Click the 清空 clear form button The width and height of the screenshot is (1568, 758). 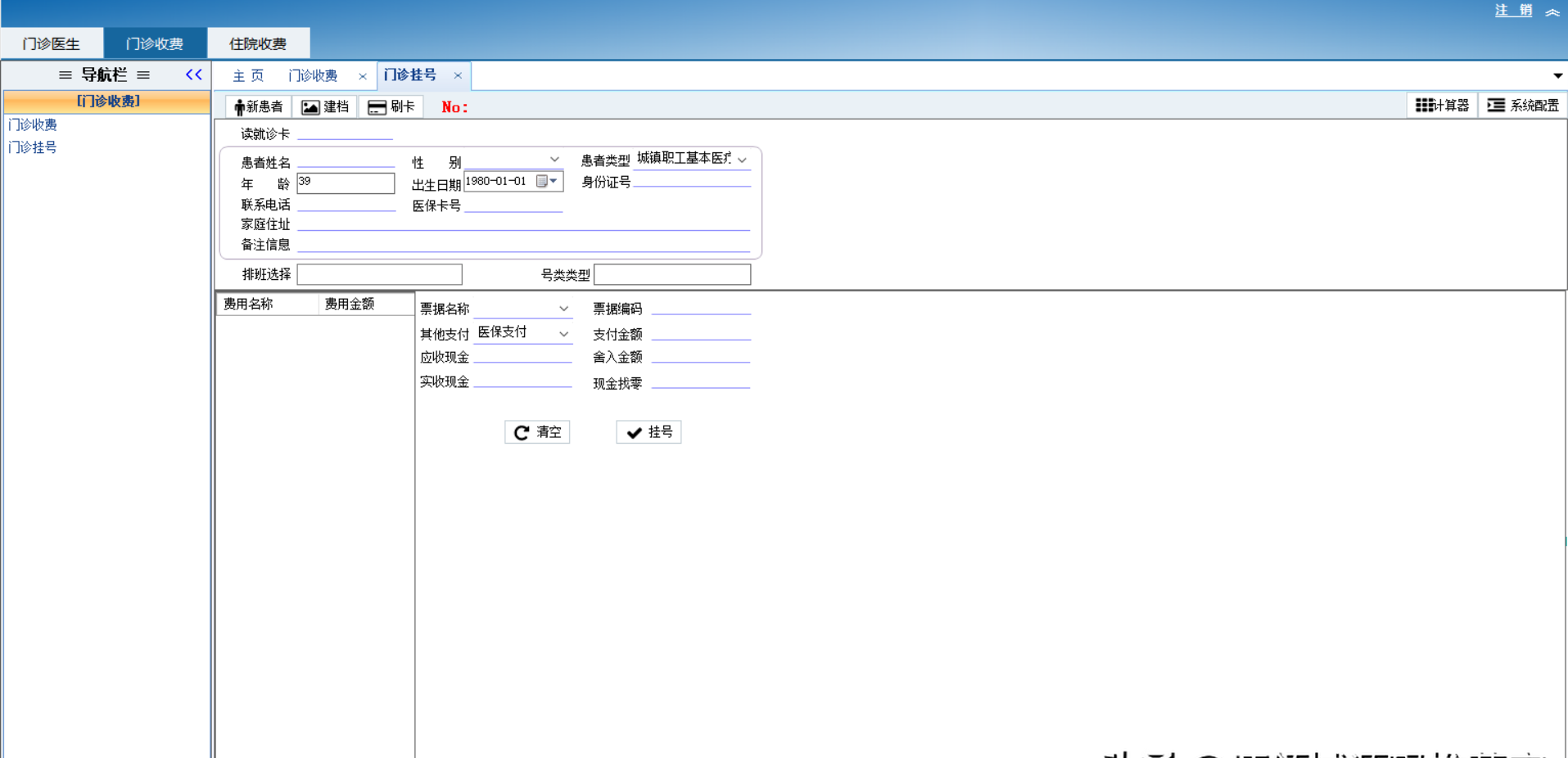537,432
